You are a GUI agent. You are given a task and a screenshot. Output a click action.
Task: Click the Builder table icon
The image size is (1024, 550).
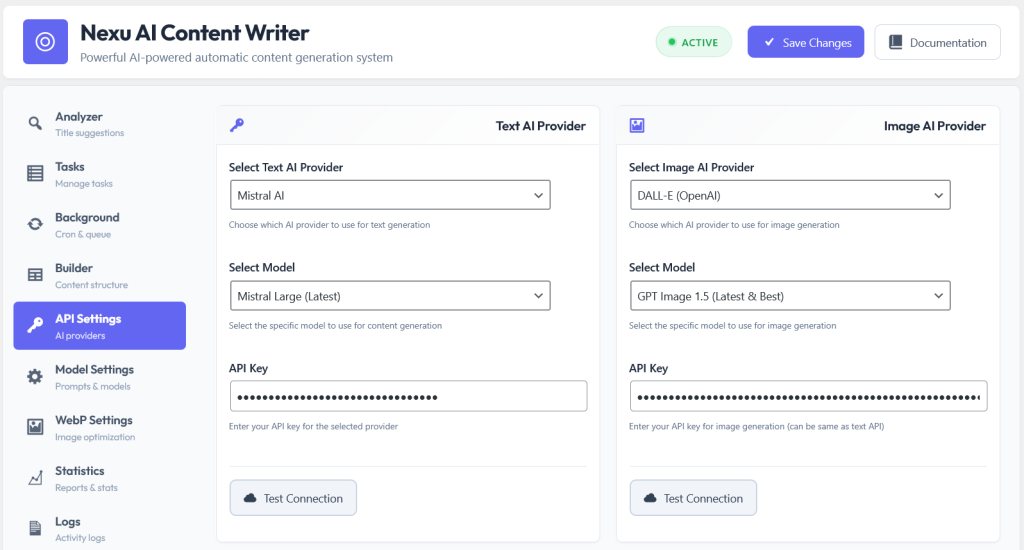(35, 275)
